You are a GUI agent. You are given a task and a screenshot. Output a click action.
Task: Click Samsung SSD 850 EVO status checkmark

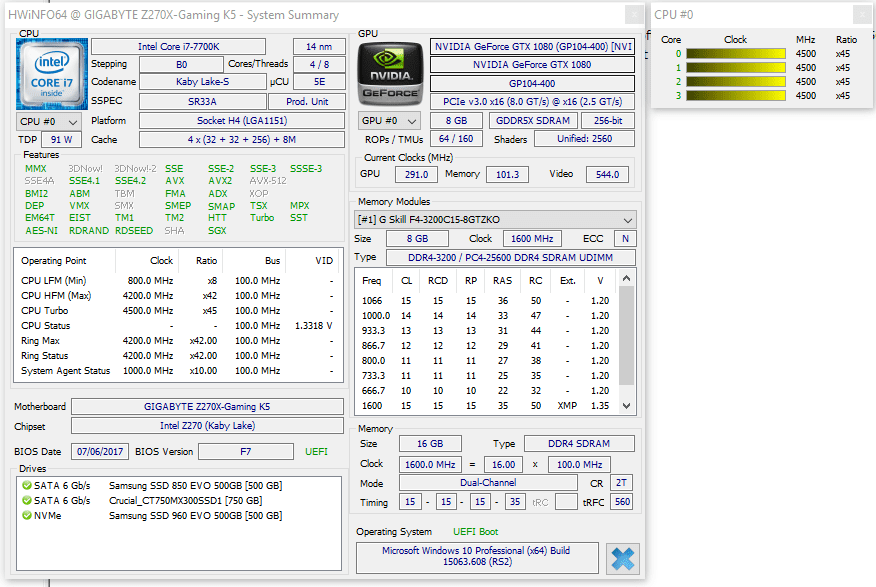(26, 485)
